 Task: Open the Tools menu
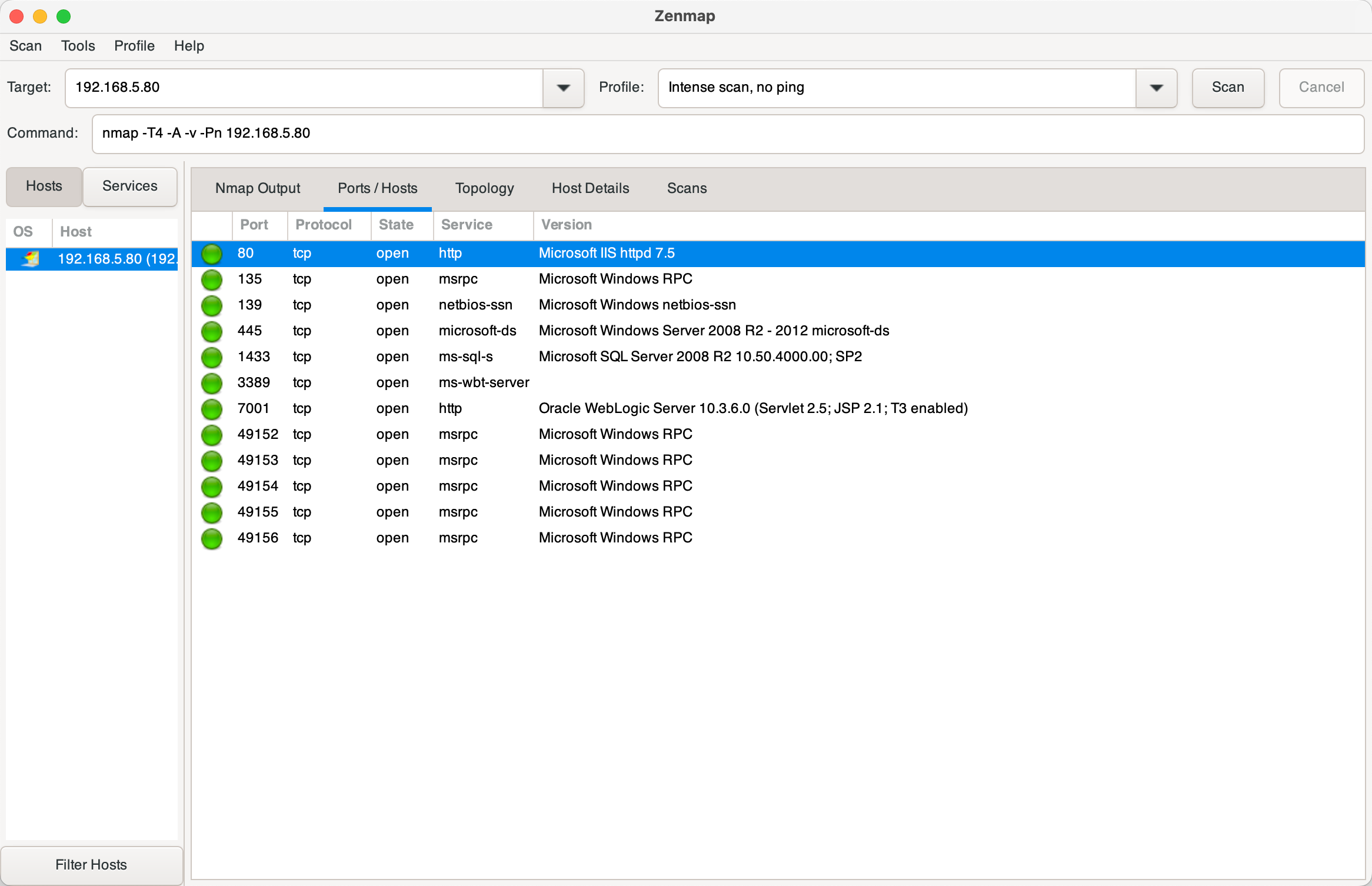(78, 46)
